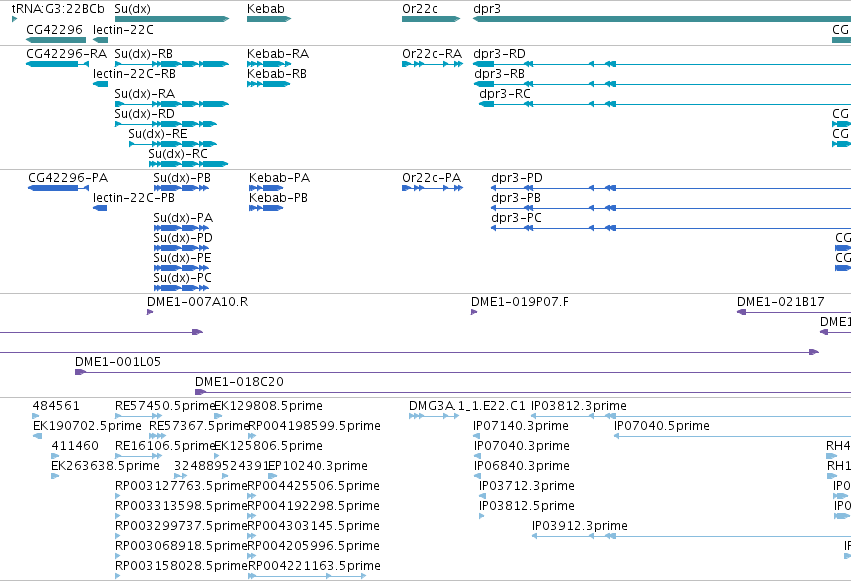This screenshot has height=581, width=851.
Task: Click EST RE57450.5prime
Action: (138, 416)
